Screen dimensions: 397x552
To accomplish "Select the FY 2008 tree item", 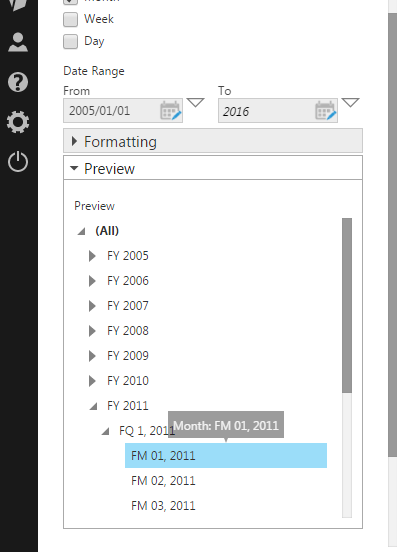I will pyautogui.click(x=128, y=331).
